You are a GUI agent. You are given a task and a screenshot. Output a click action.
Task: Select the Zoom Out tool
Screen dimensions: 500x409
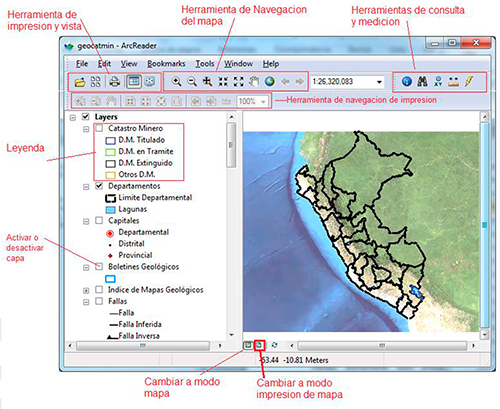(192, 81)
